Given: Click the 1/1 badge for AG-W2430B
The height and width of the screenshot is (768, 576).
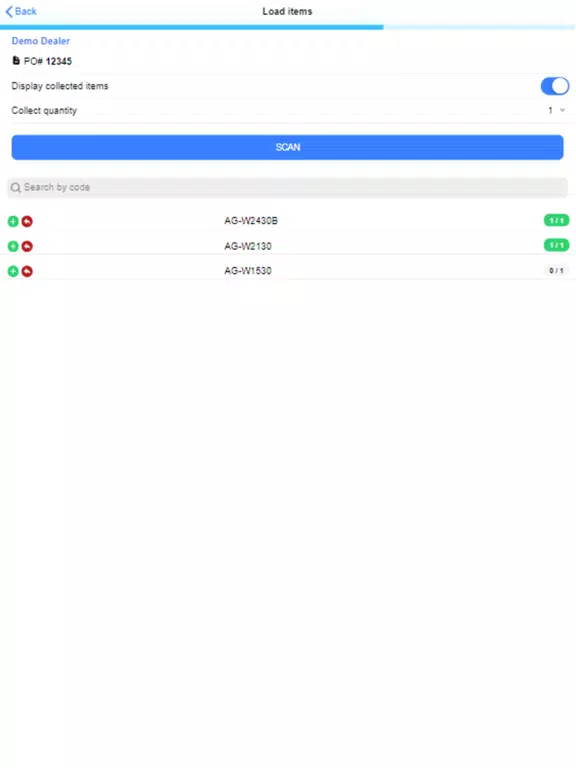Looking at the screenshot, I should [556, 220].
